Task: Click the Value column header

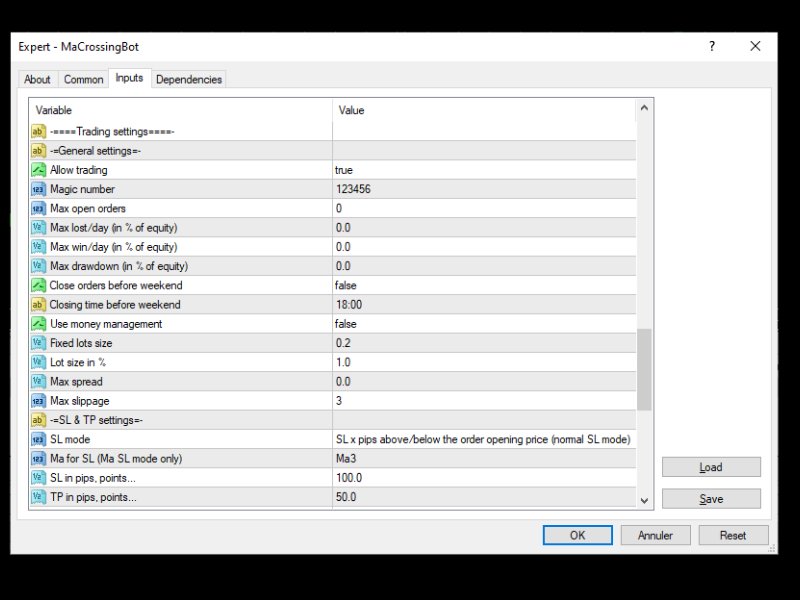Action: [x=484, y=110]
